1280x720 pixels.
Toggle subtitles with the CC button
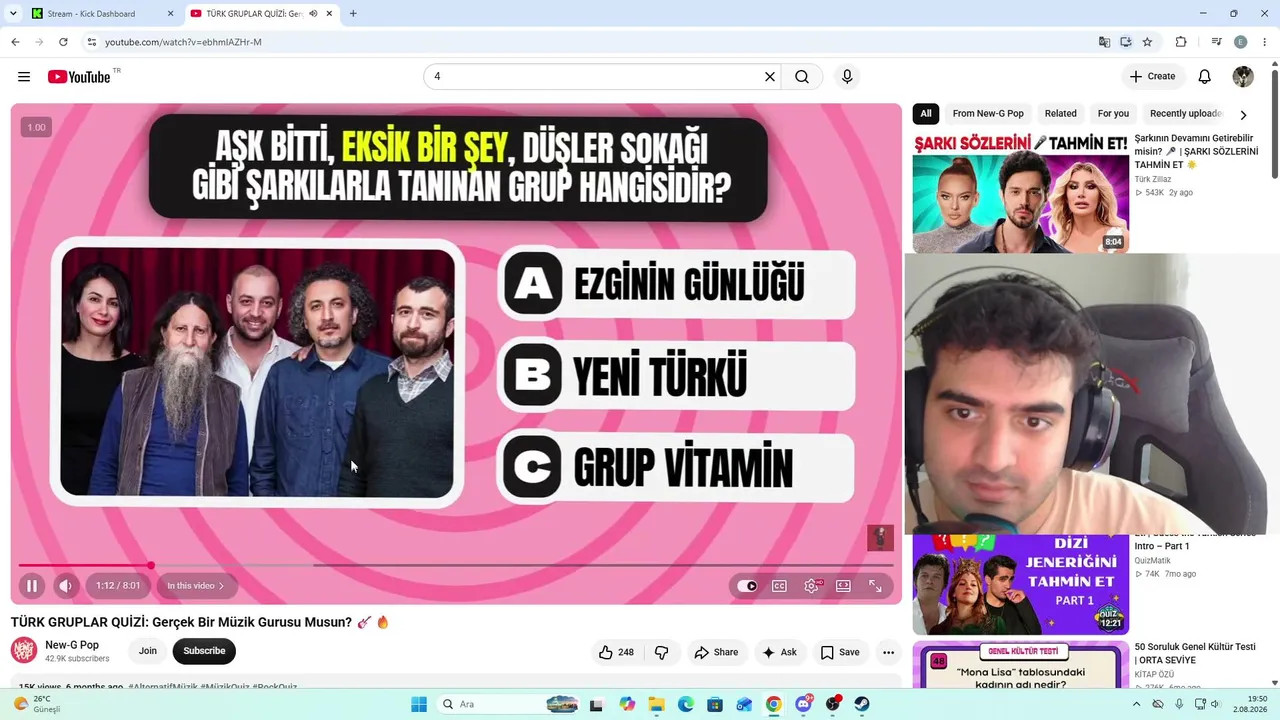pyautogui.click(x=779, y=586)
